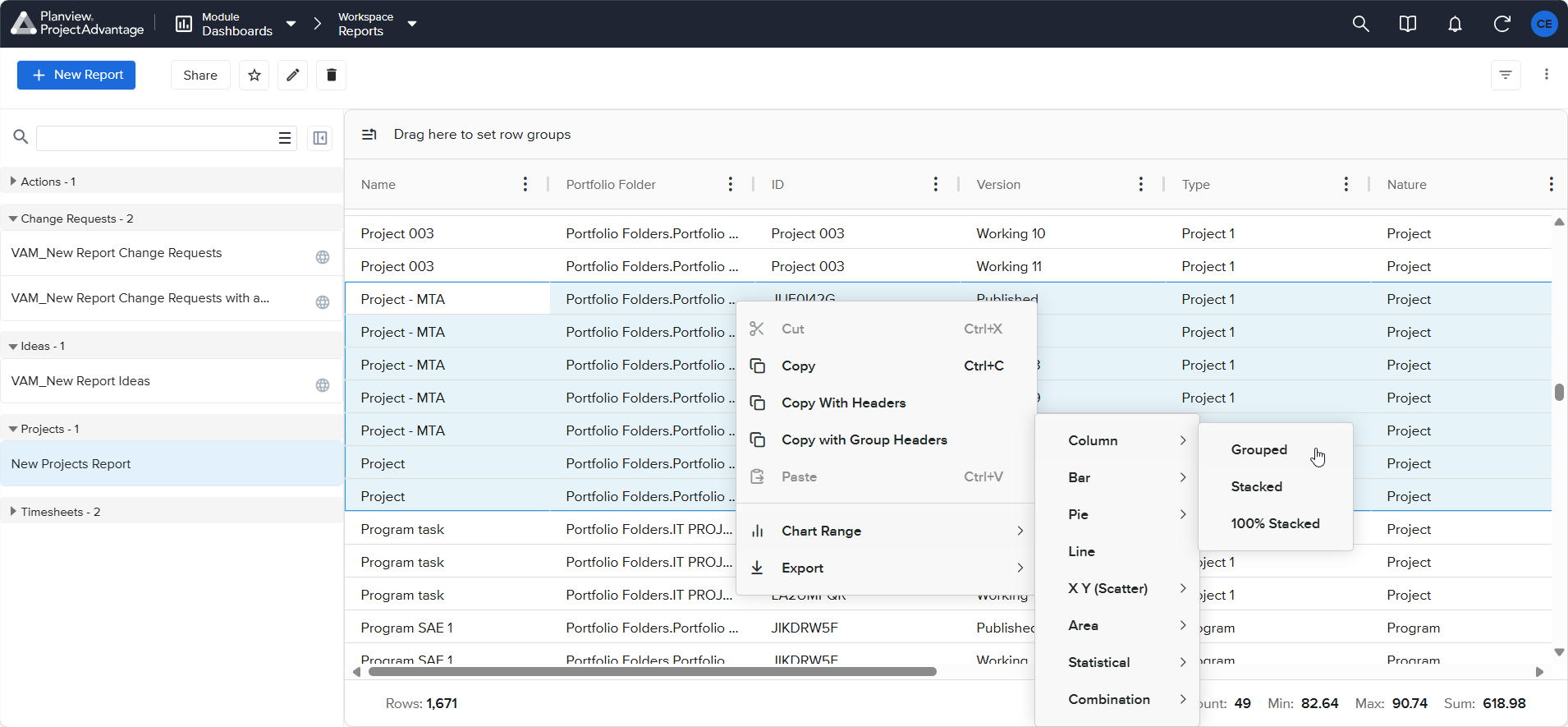Click the Share button

pos(200,75)
